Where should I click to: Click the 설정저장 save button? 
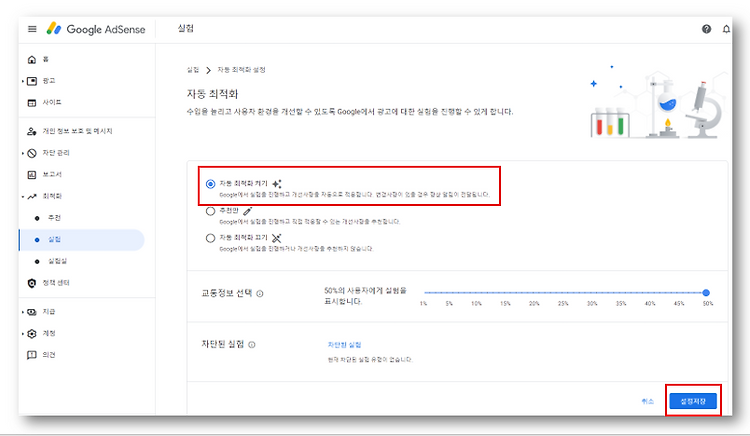click(693, 401)
